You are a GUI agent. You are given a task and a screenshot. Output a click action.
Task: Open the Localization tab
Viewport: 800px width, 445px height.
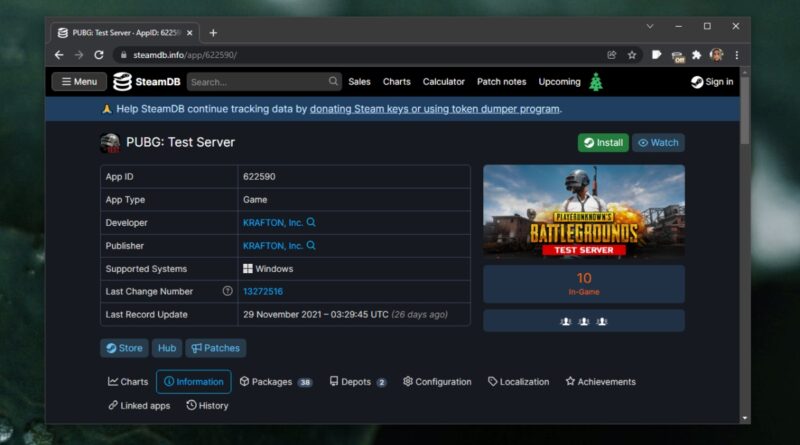point(518,382)
